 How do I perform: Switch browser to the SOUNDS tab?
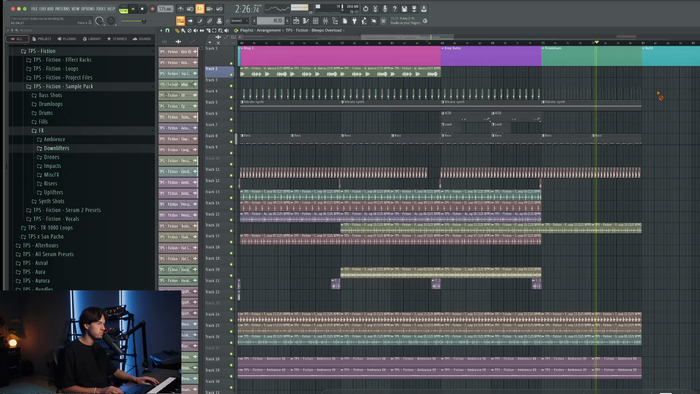coord(142,39)
